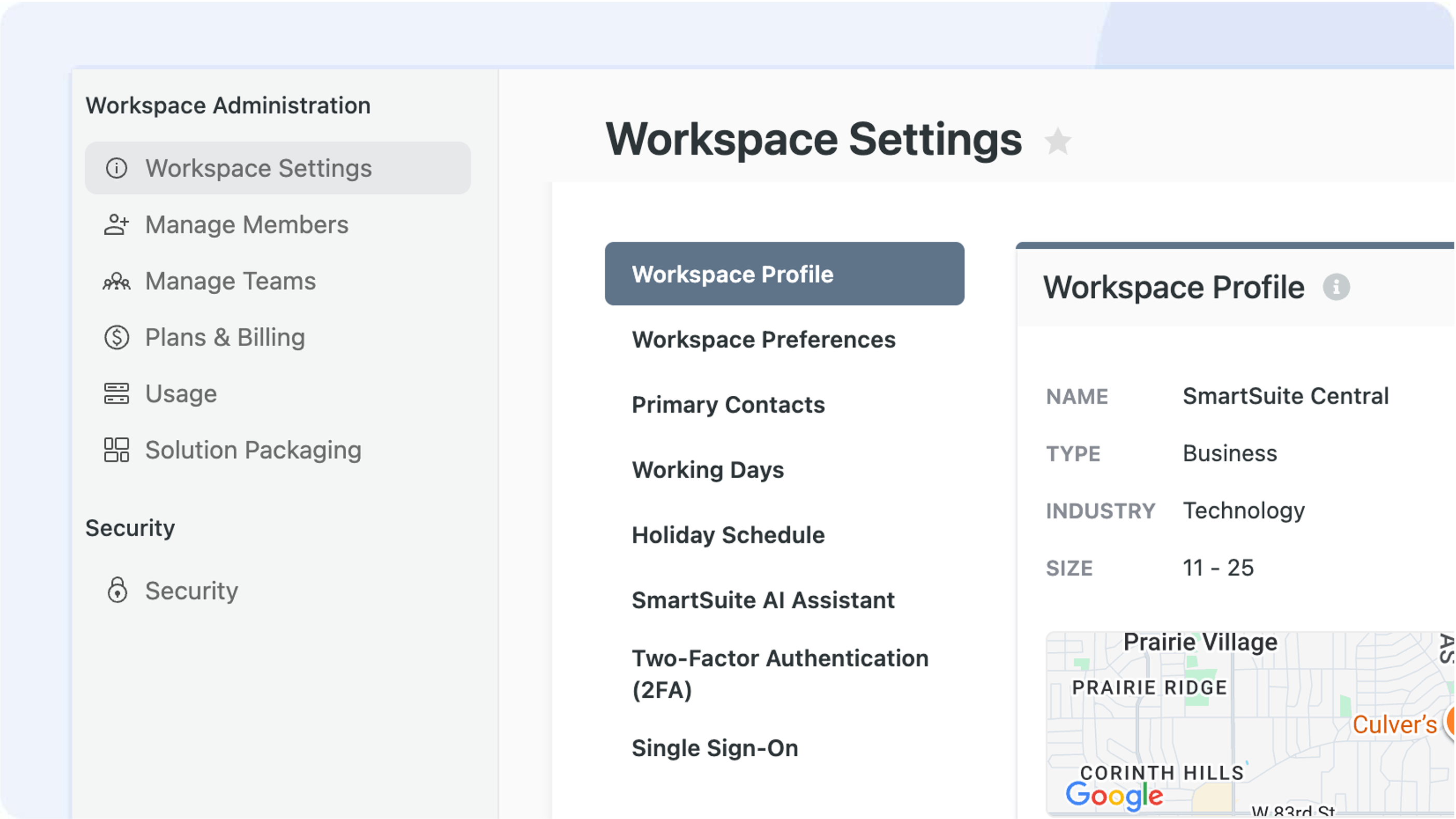Open the Holiday Schedule section
The width and height of the screenshot is (1456, 819).
[728, 535]
